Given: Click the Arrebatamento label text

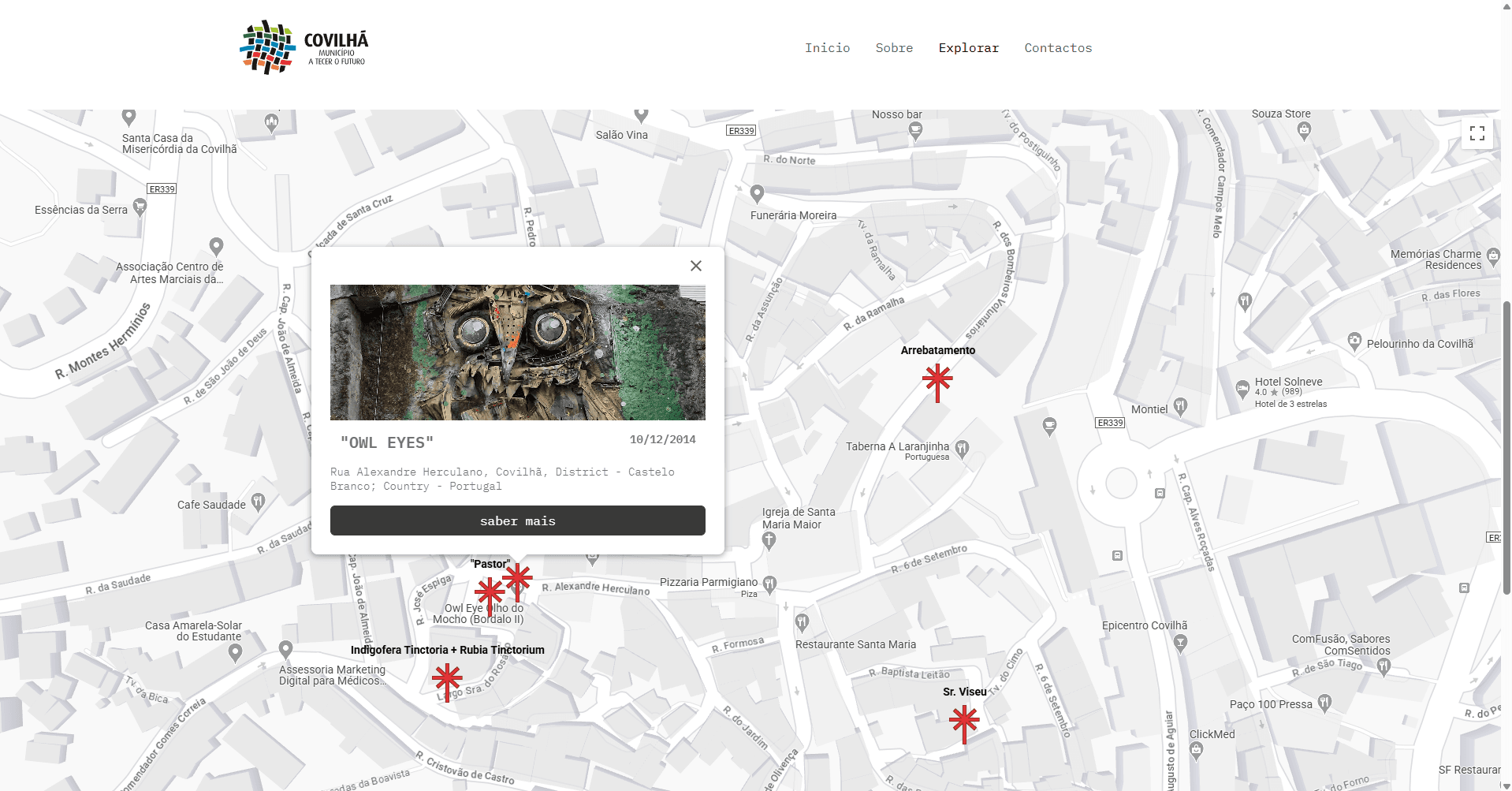Looking at the screenshot, I should tap(937, 350).
